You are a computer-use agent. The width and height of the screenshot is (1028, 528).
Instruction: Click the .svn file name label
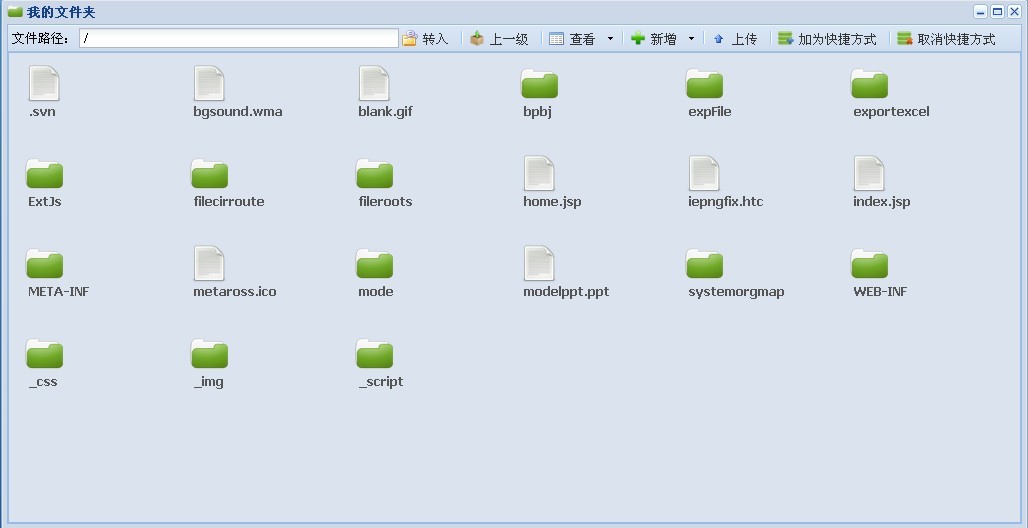click(42, 112)
